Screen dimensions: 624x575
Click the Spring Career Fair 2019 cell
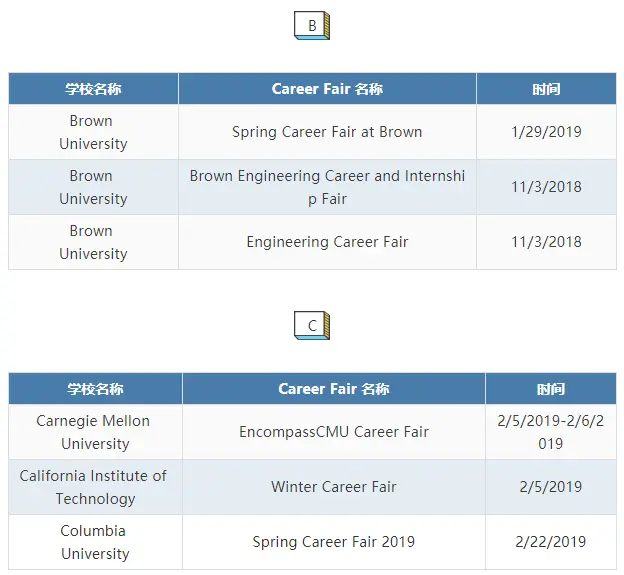(334, 542)
